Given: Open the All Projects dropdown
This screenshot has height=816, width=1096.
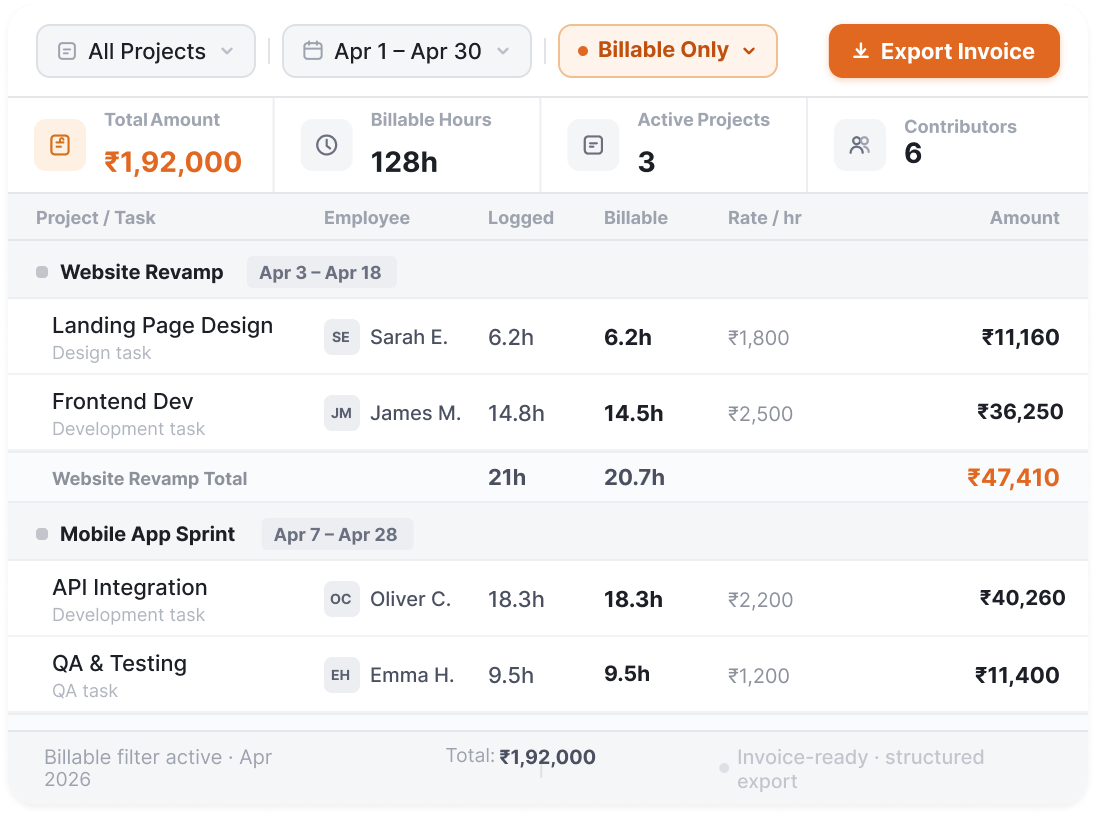Looking at the screenshot, I should [146, 51].
